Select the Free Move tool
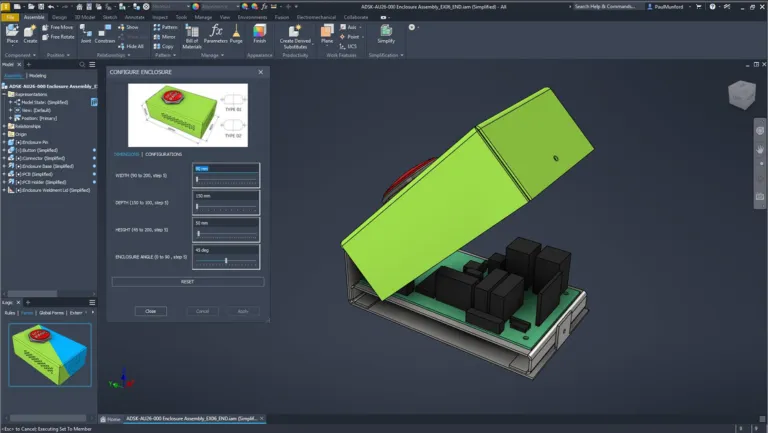Screen dimensions: 768x433 coord(57,27)
